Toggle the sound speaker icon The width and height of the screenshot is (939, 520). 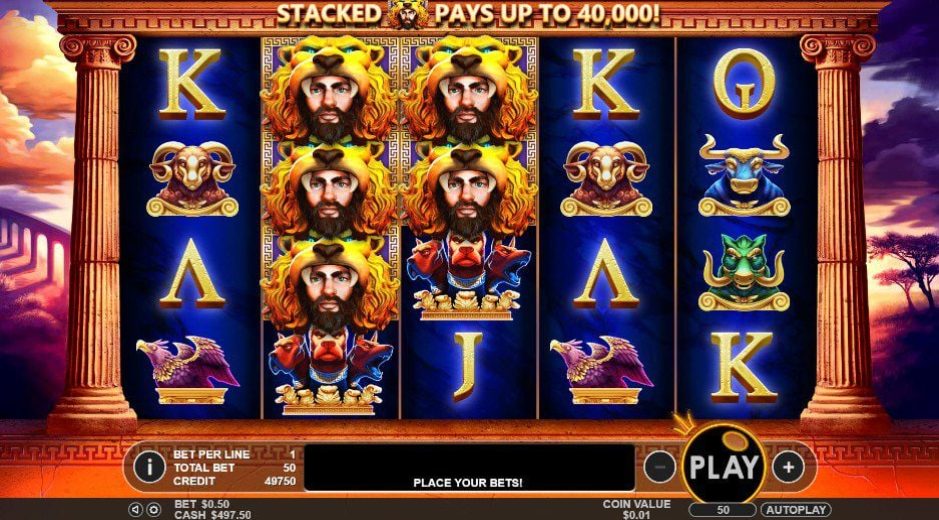pyautogui.click(x=135, y=510)
